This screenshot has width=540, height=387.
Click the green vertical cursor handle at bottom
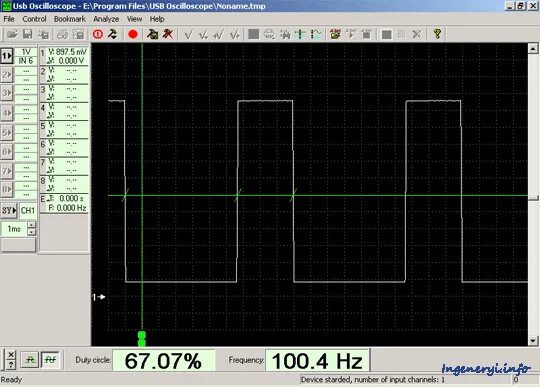[142, 339]
